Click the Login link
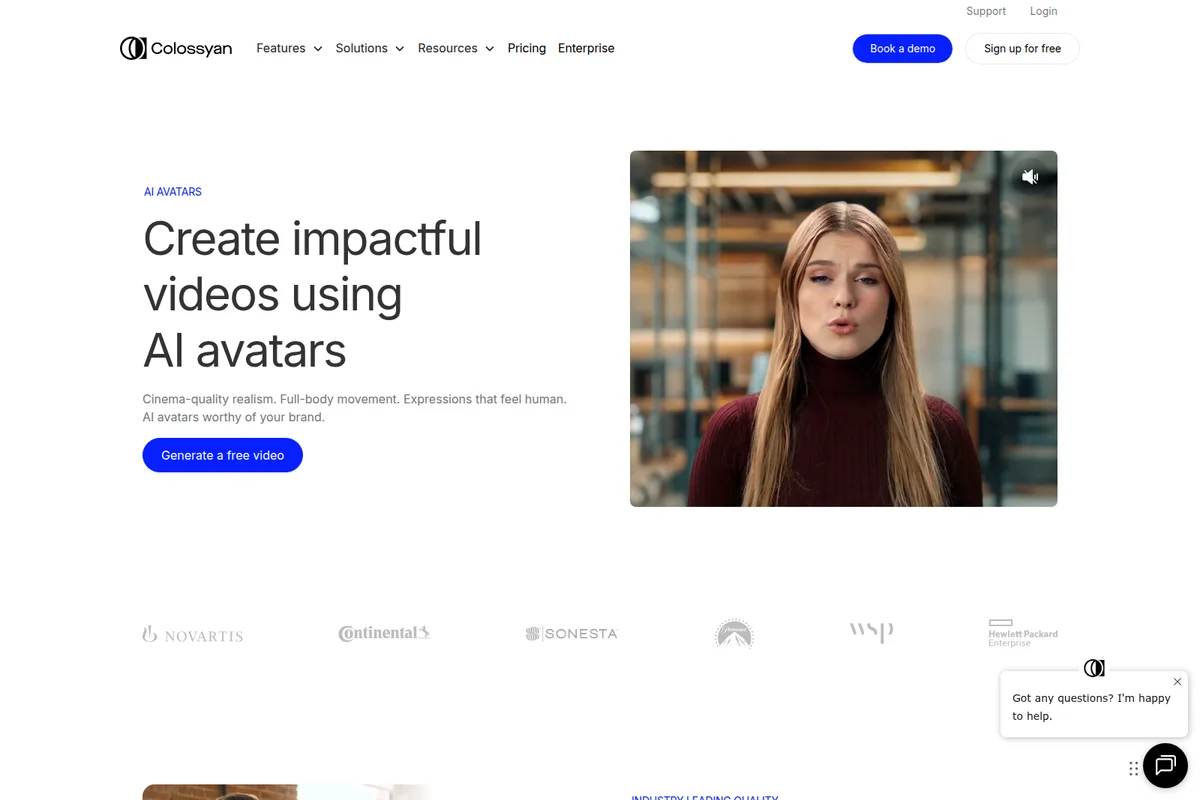The height and width of the screenshot is (800, 1200). click(x=1043, y=11)
